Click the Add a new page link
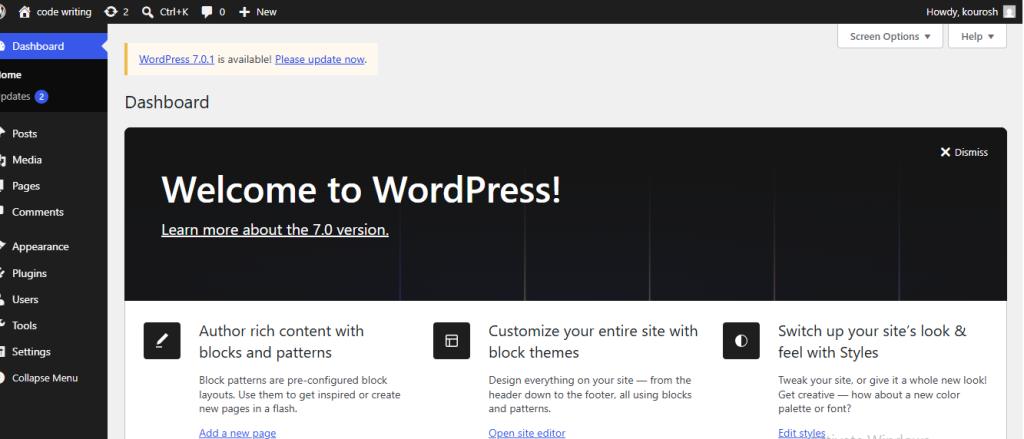Viewport: 1024px width, 439px height. pyautogui.click(x=238, y=432)
